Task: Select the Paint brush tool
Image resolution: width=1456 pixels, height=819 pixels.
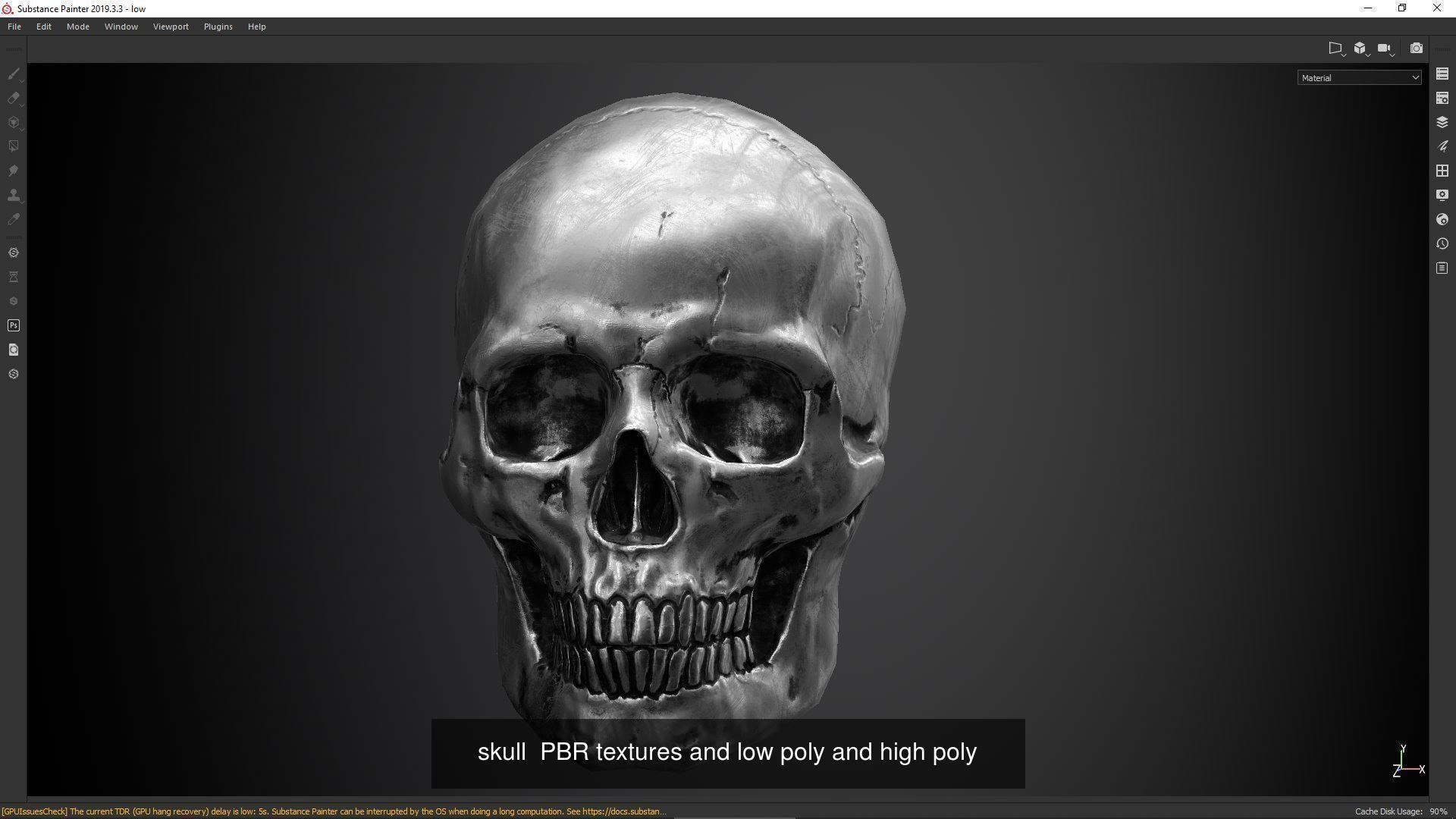Action: [x=13, y=74]
